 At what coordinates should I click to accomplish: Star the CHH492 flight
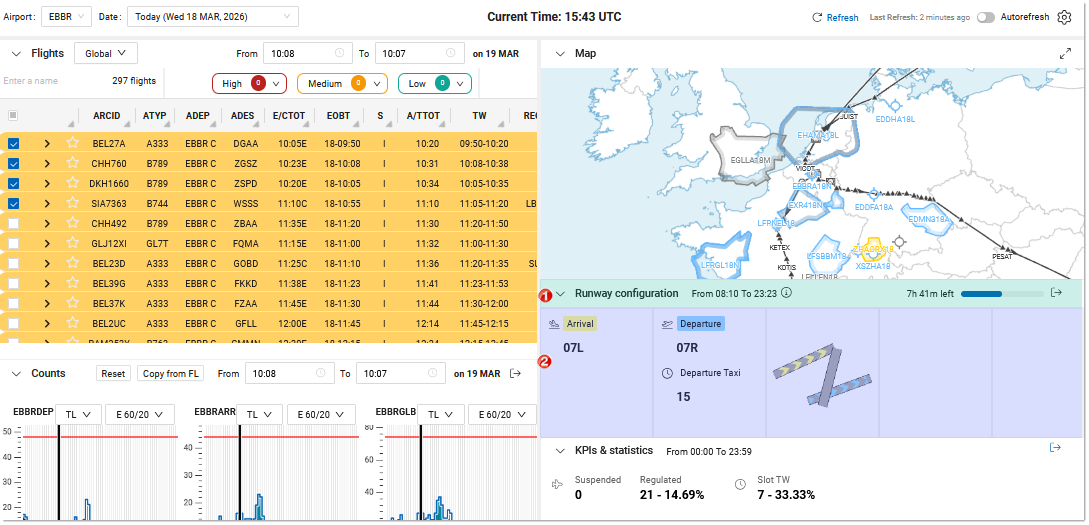72,223
